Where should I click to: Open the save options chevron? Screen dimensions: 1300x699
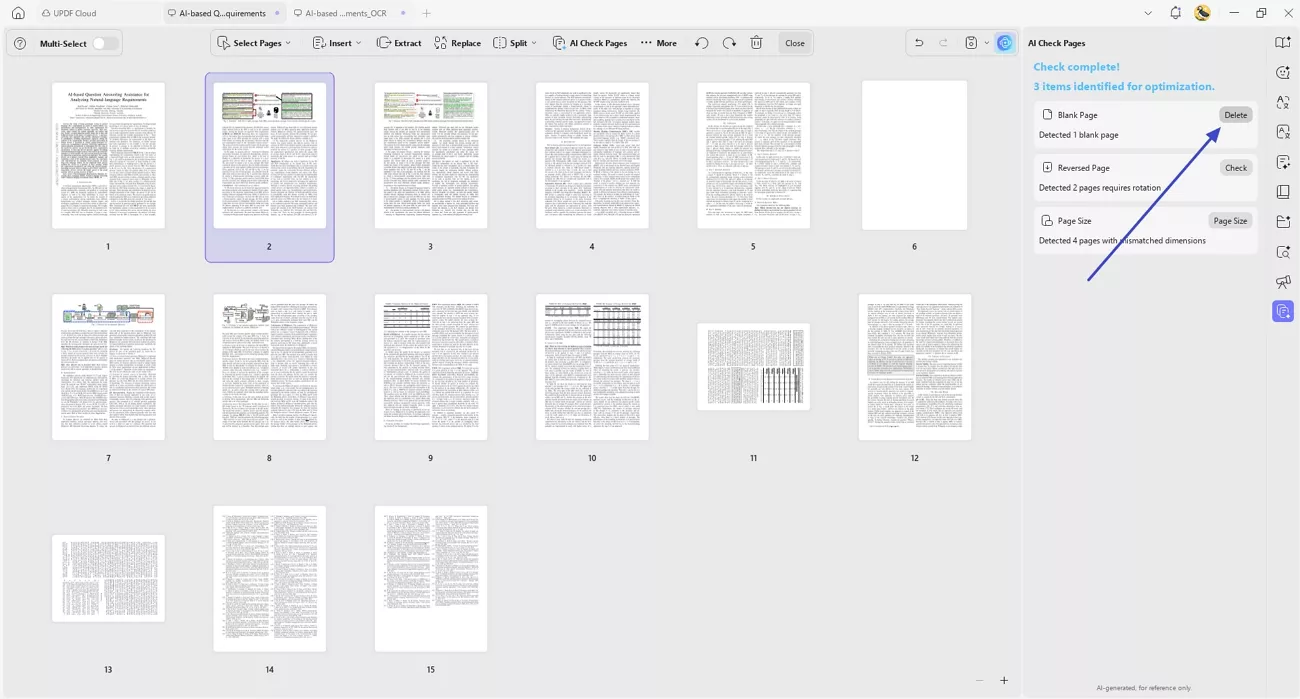point(986,43)
